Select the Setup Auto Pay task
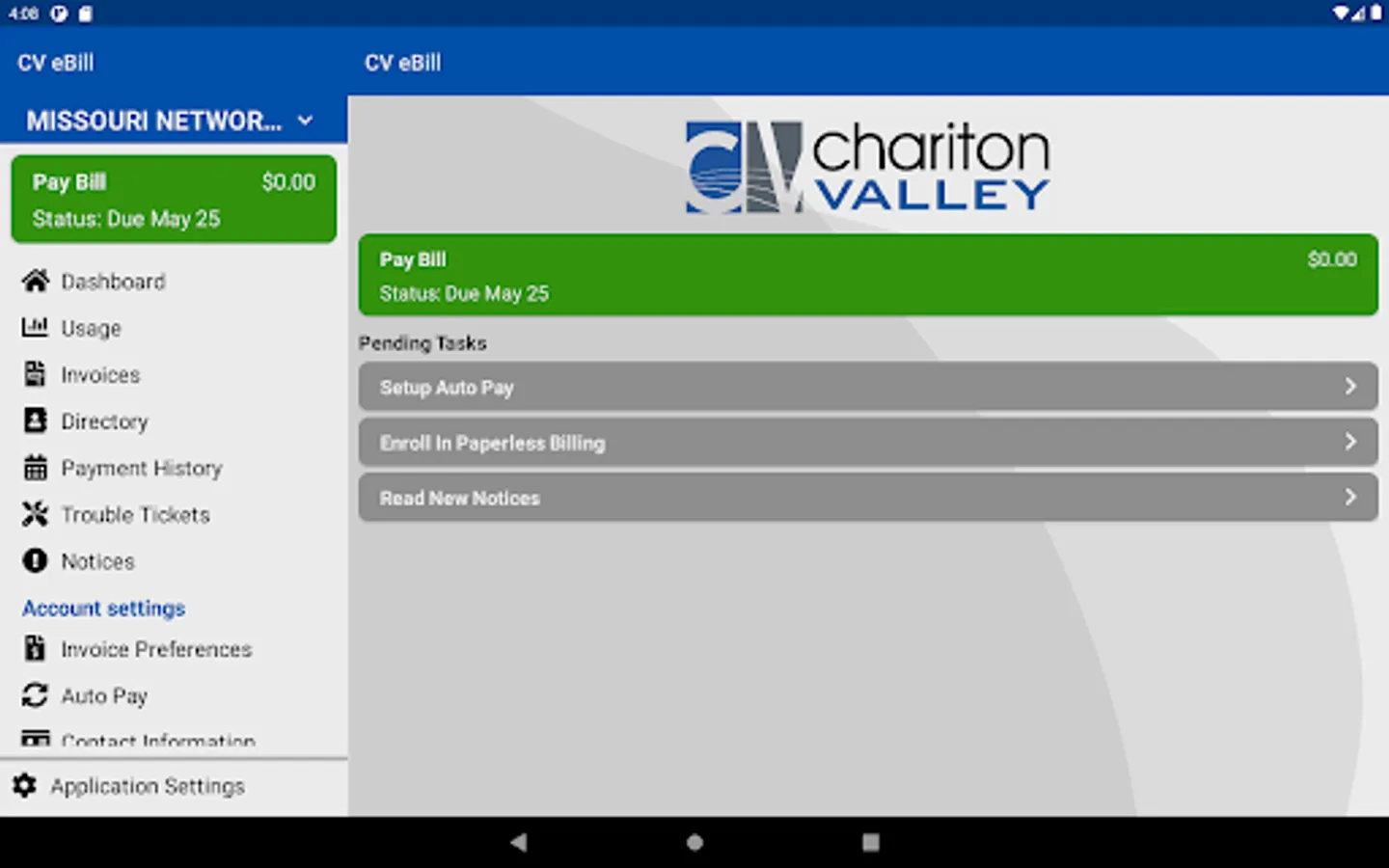This screenshot has width=1389, height=868. [868, 387]
